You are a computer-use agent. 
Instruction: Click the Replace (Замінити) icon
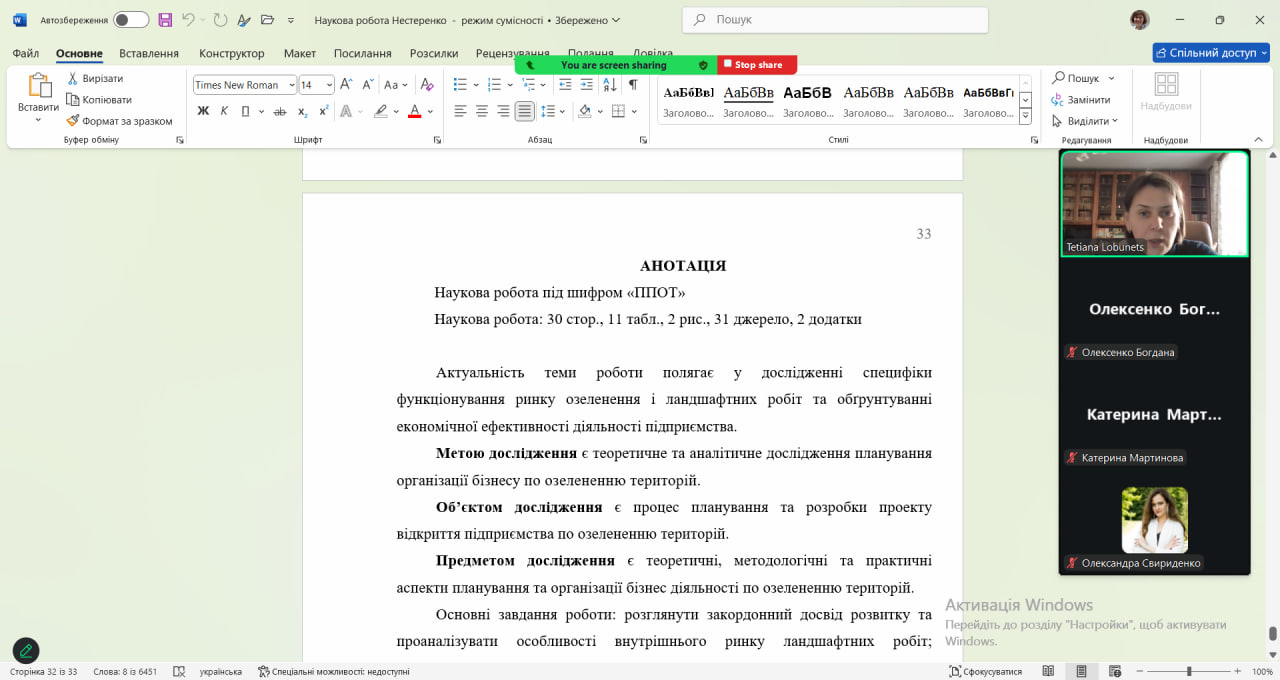pyautogui.click(x=1057, y=100)
